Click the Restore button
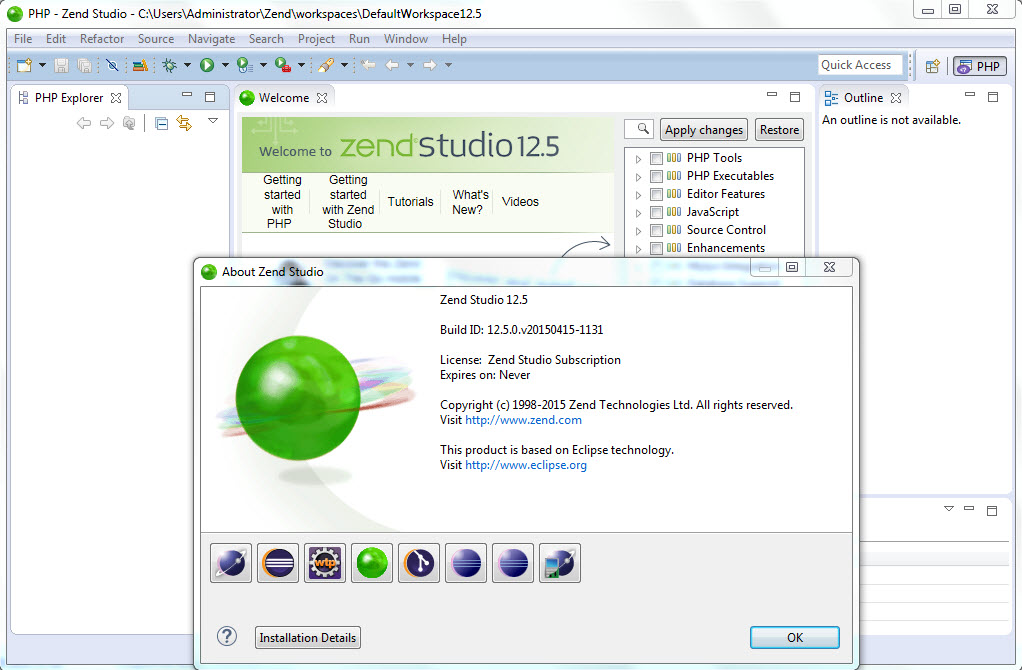This screenshot has width=1022, height=670. pyautogui.click(x=779, y=130)
